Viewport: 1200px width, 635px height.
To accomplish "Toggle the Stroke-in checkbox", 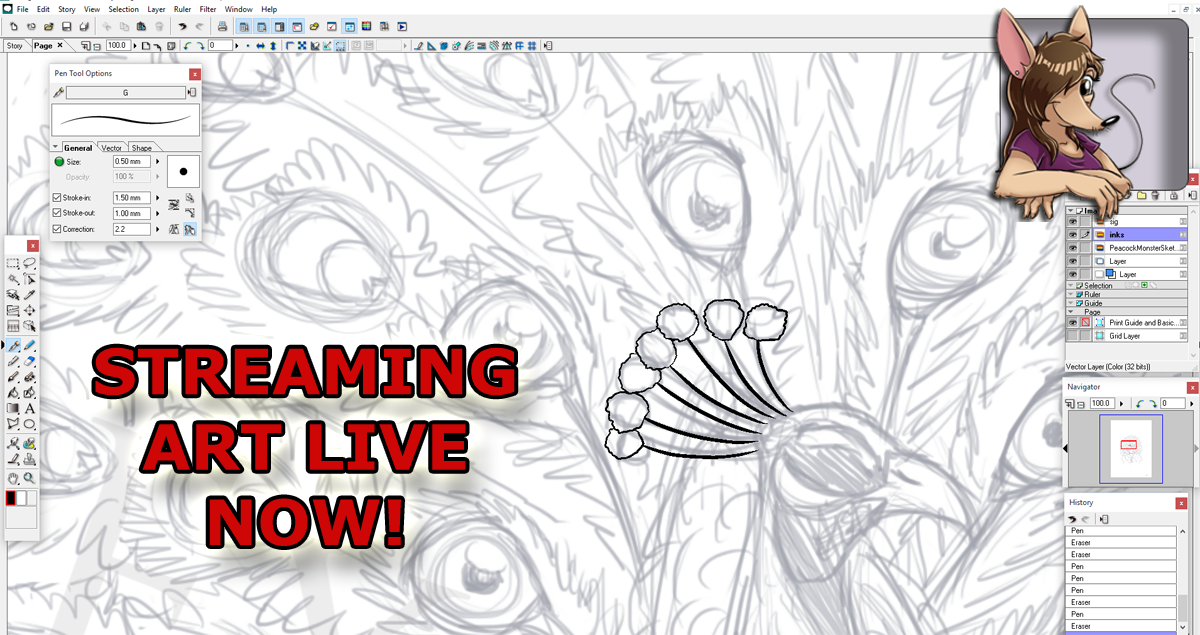I will pyautogui.click(x=57, y=198).
